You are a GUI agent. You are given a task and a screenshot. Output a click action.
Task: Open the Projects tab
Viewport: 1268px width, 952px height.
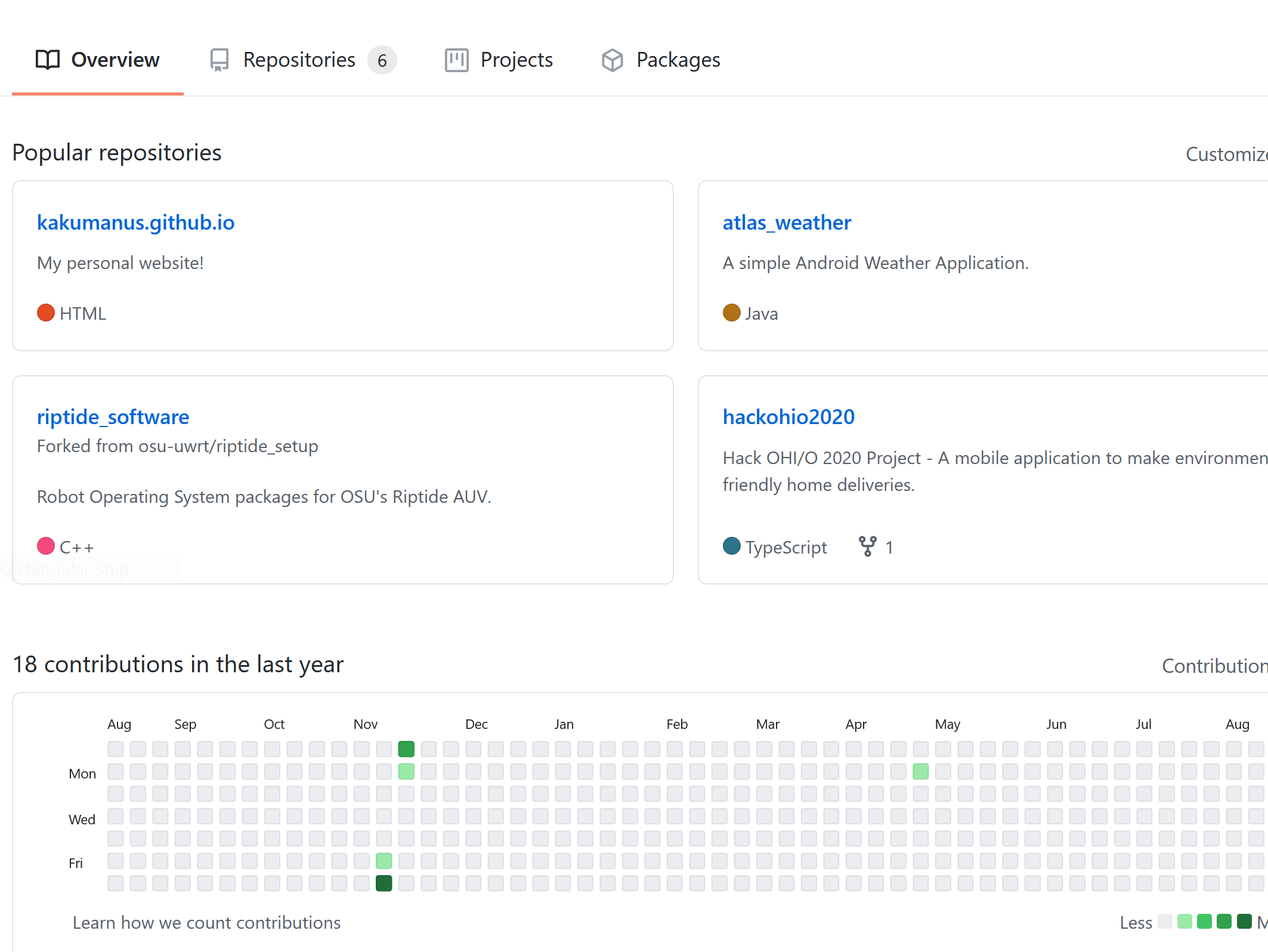(x=516, y=60)
